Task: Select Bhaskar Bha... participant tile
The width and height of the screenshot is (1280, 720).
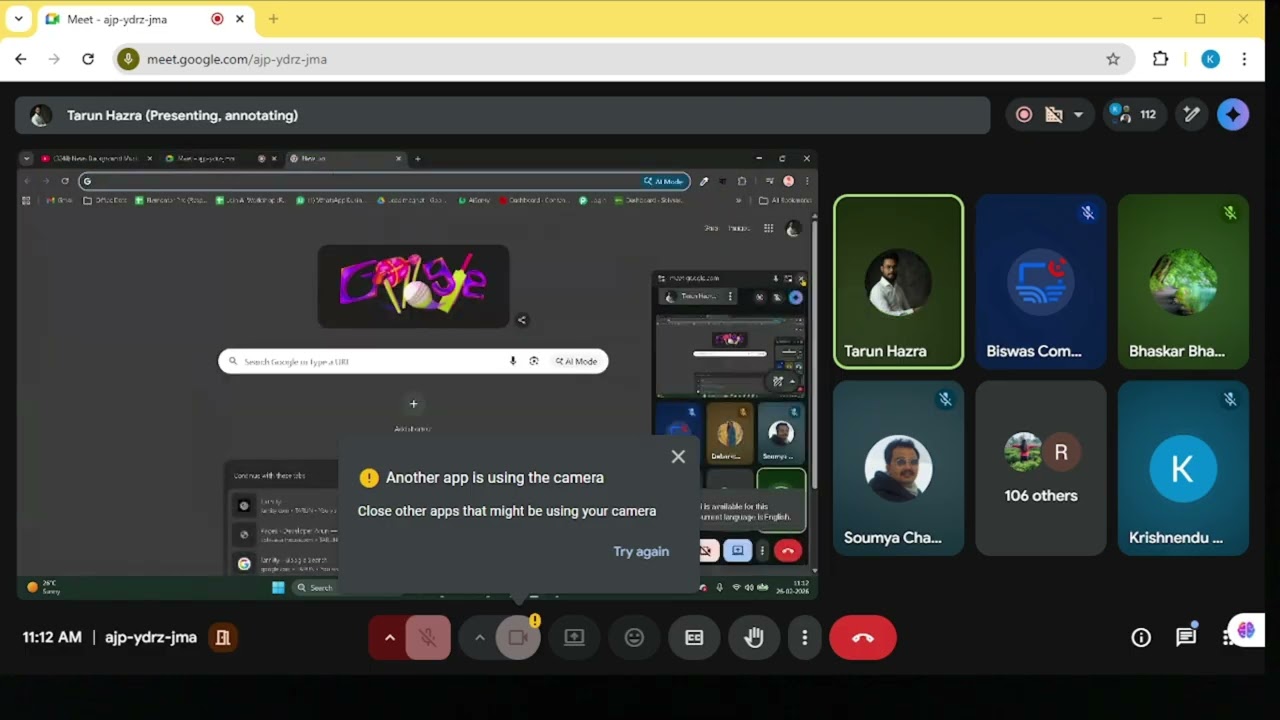Action: click(1183, 282)
